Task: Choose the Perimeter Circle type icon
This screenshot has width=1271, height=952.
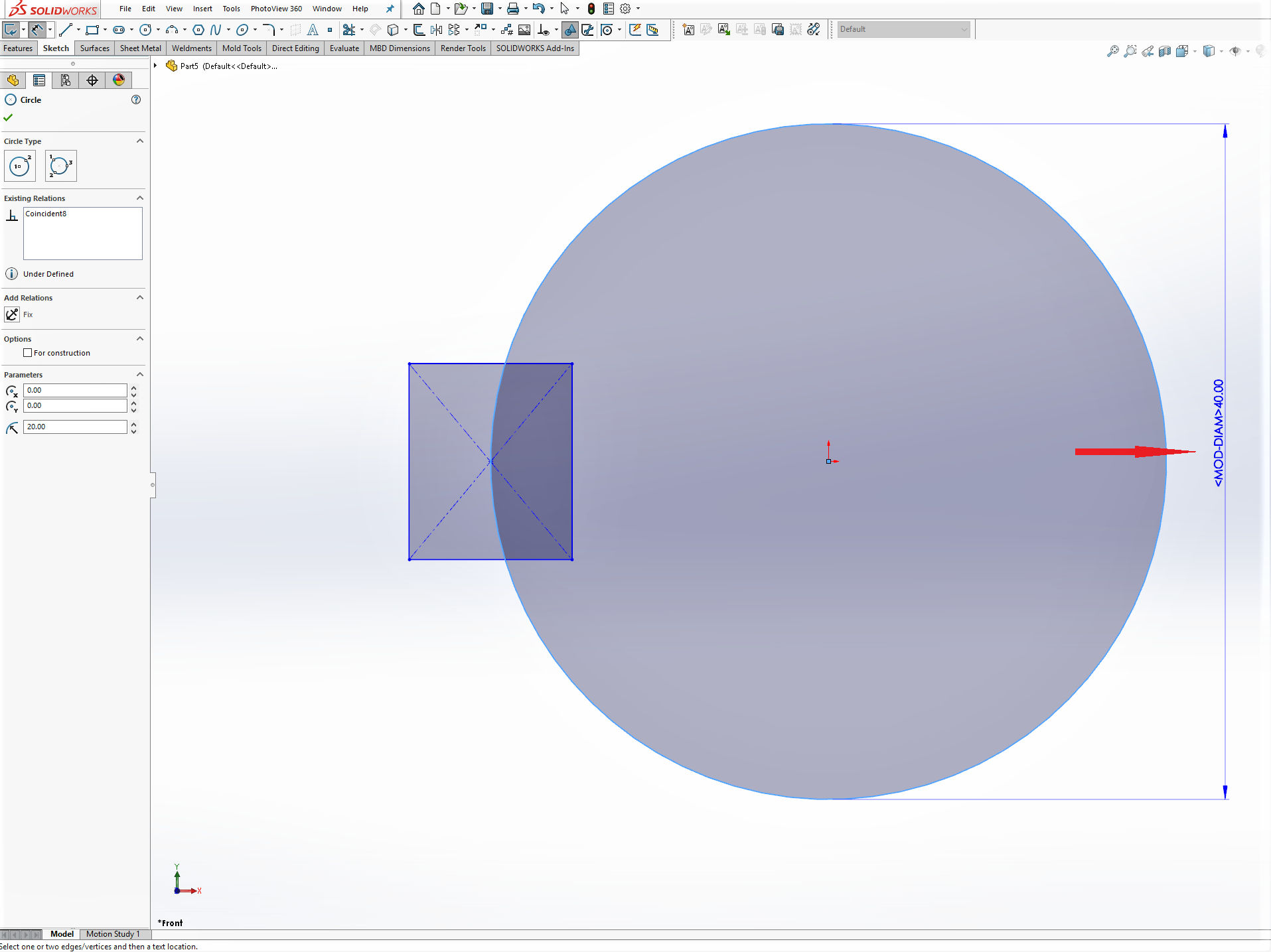Action: pyautogui.click(x=60, y=166)
